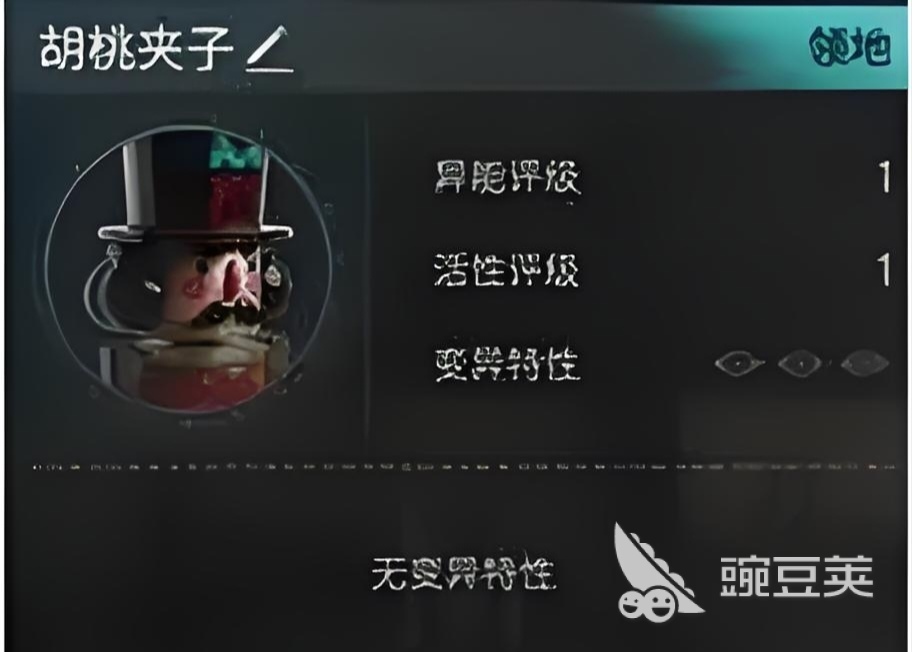Viewport: 912px width, 652px height.
Task: Toggle the middle mutation eye slot
Action: [800, 364]
